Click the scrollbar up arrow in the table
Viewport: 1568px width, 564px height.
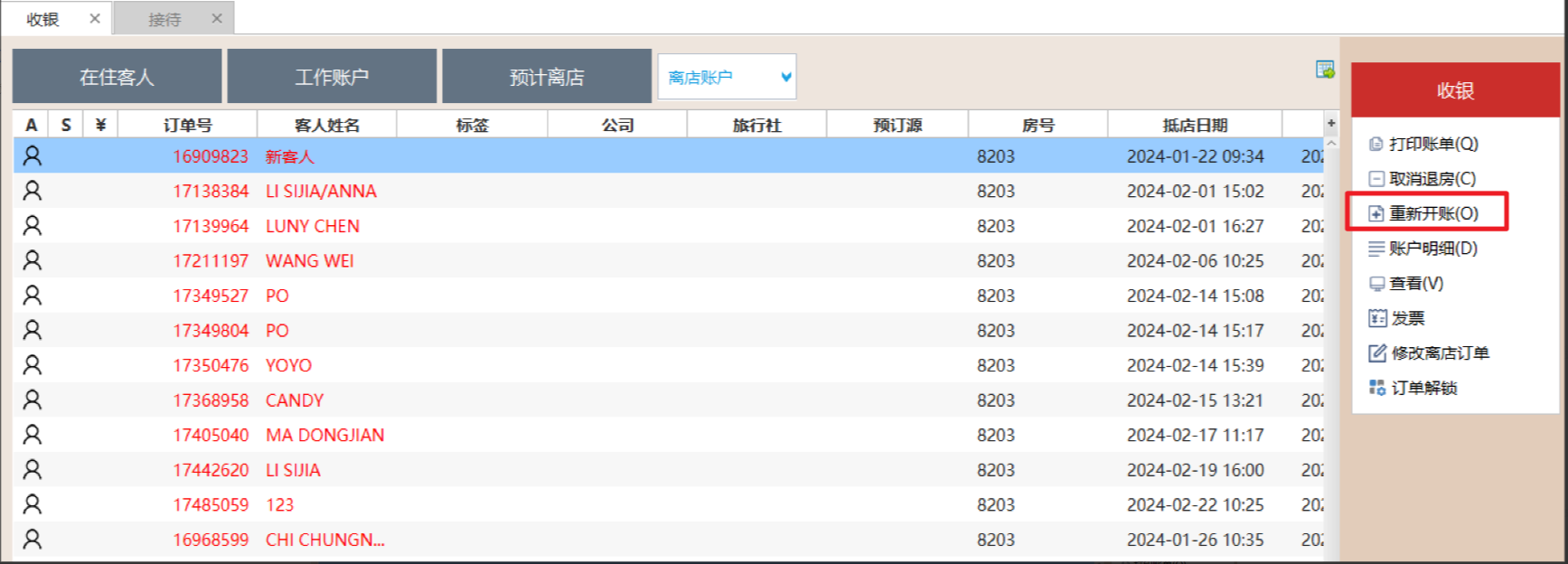(x=1330, y=144)
